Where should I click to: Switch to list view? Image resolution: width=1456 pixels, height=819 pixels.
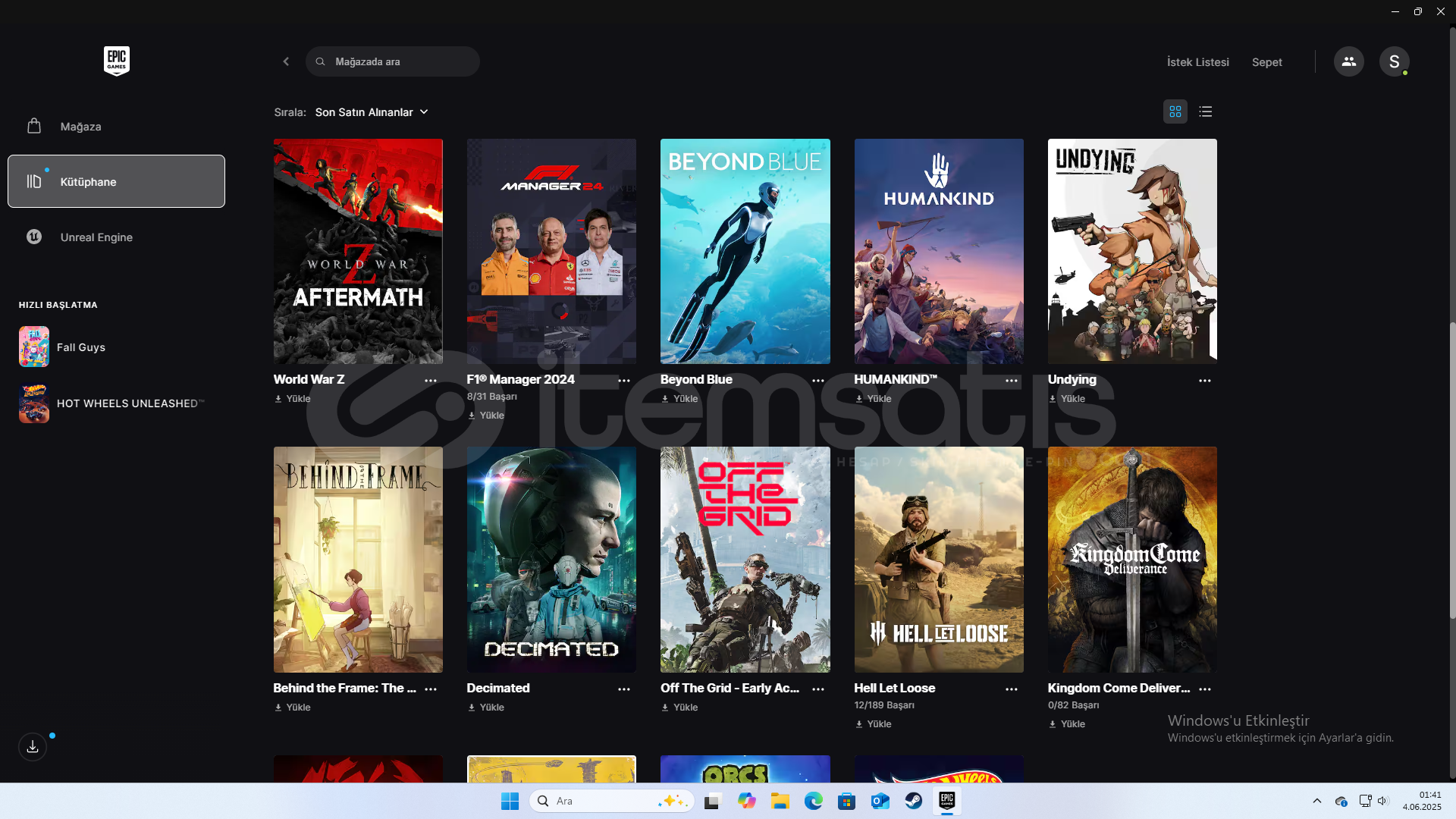1205,111
